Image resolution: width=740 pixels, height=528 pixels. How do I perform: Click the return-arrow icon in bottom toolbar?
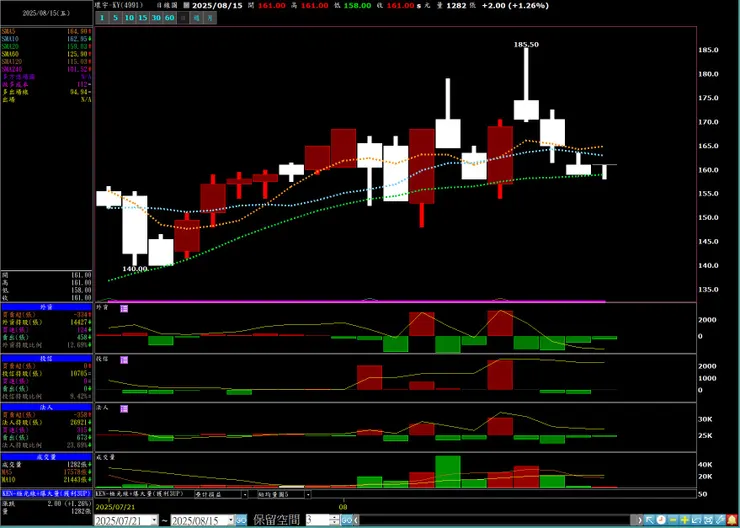[696, 520]
